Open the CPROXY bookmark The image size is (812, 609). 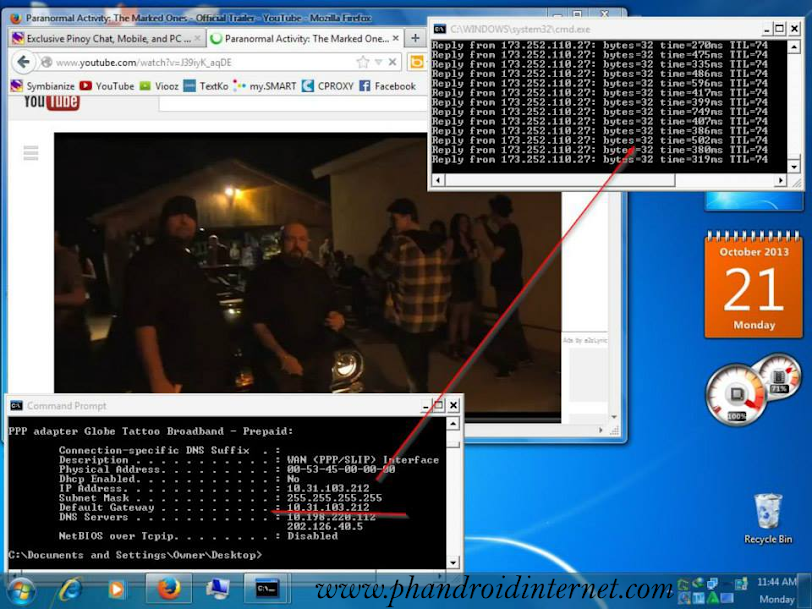point(328,86)
